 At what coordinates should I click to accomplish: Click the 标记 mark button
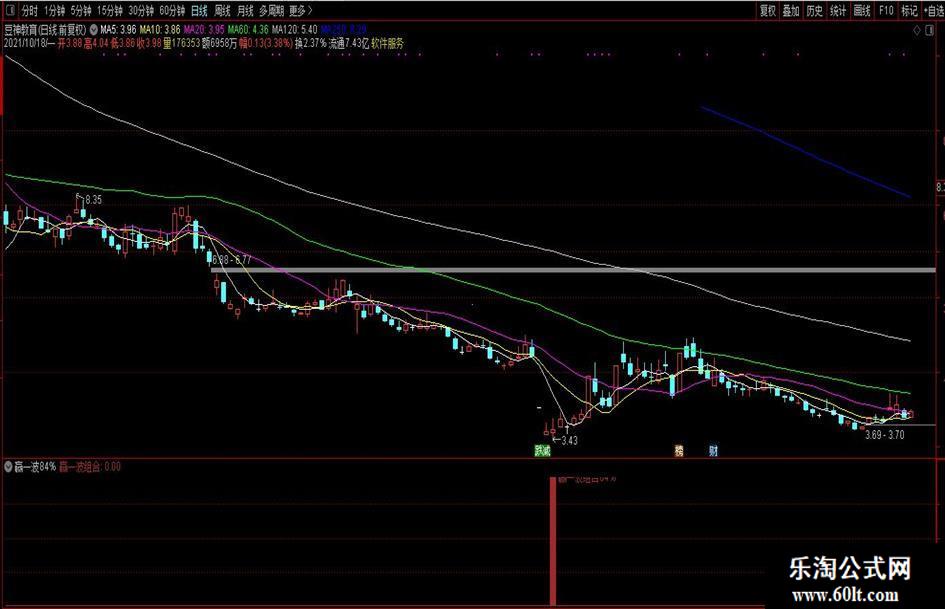tap(909, 11)
